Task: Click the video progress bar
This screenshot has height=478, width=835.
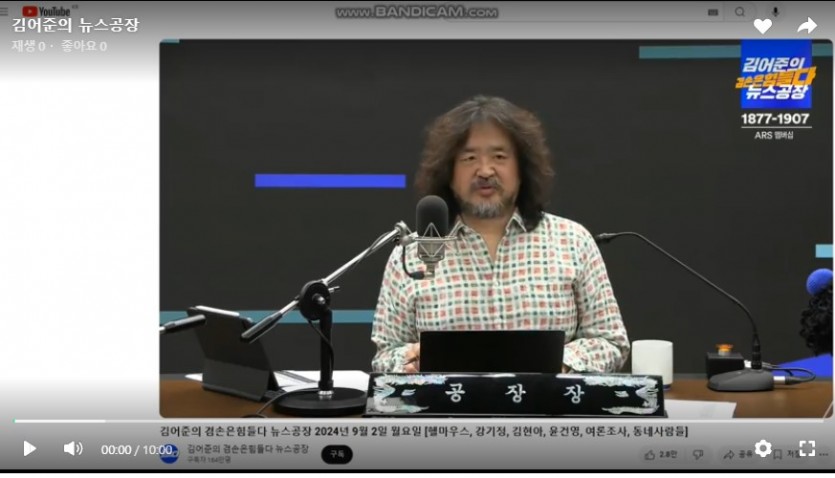Action: [419, 421]
